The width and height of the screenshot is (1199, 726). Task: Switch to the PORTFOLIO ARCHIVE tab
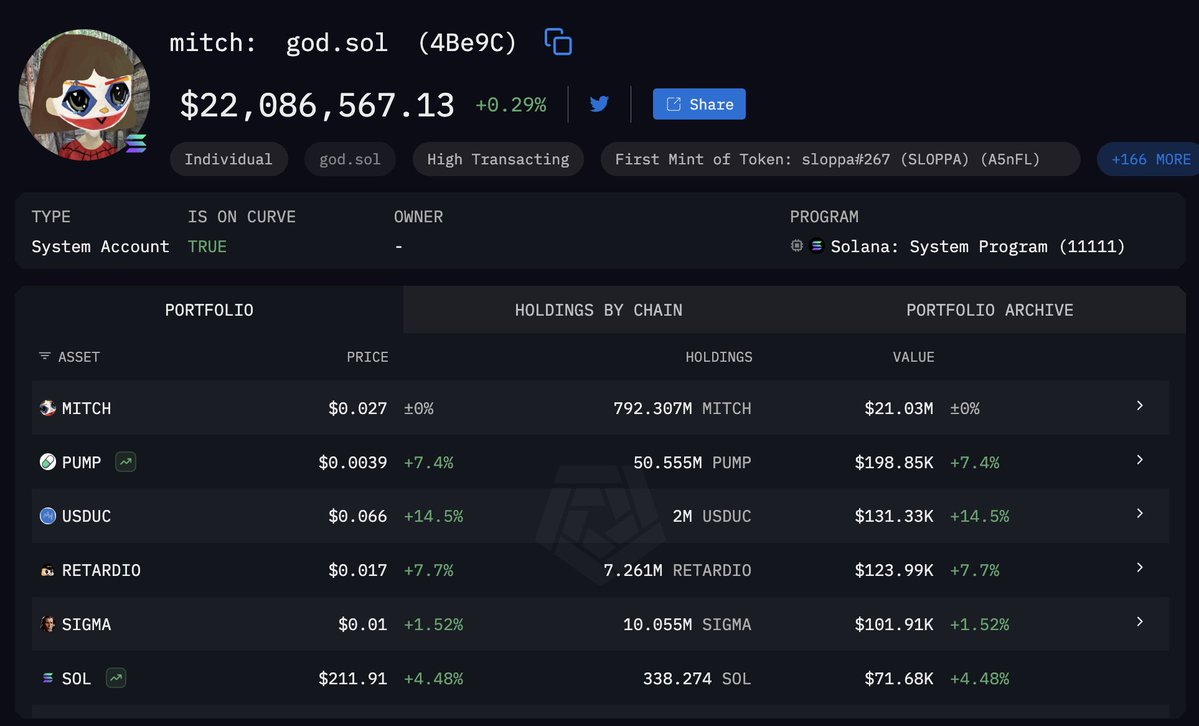(989, 310)
